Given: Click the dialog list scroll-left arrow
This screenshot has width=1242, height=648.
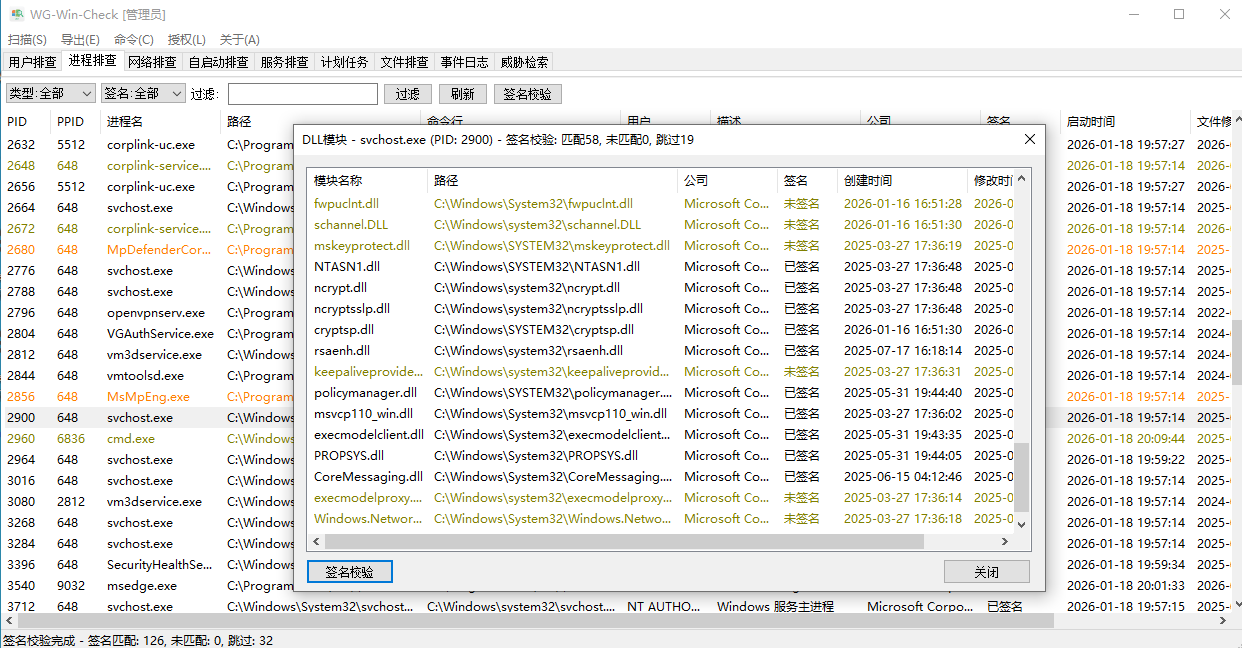Looking at the screenshot, I should tap(316, 541).
